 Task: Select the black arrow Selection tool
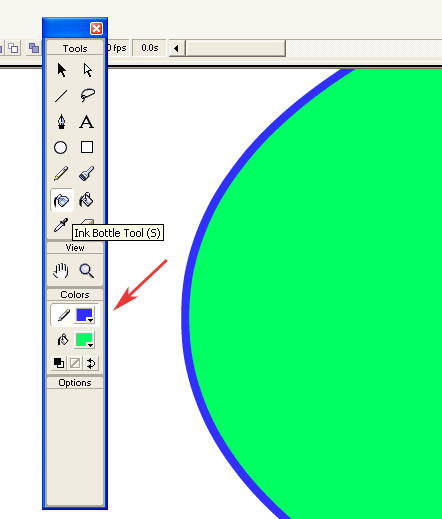click(x=62, y=70)
